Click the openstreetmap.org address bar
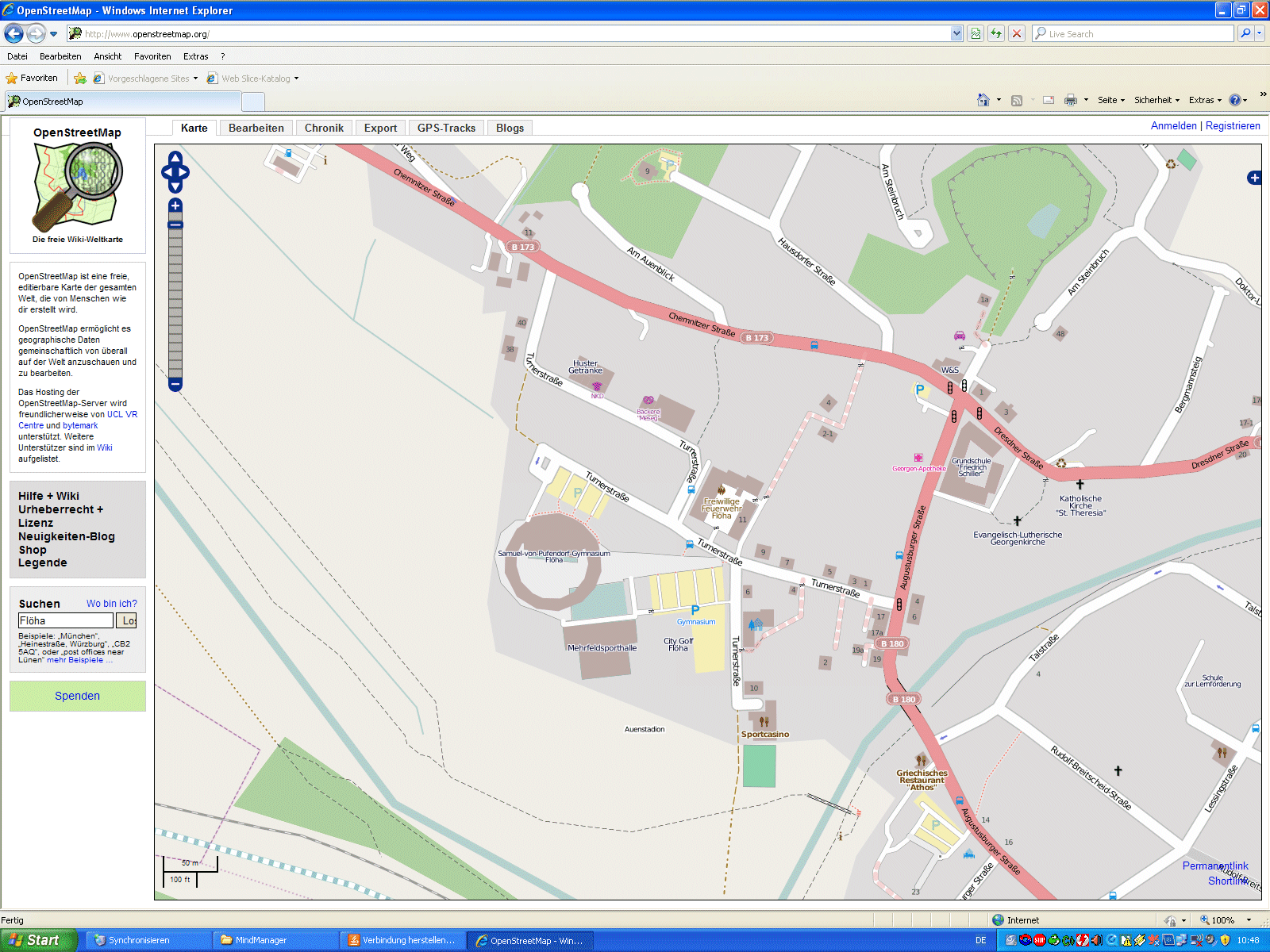This screenshot has width=1270, height=952. [x=508, y=33]
